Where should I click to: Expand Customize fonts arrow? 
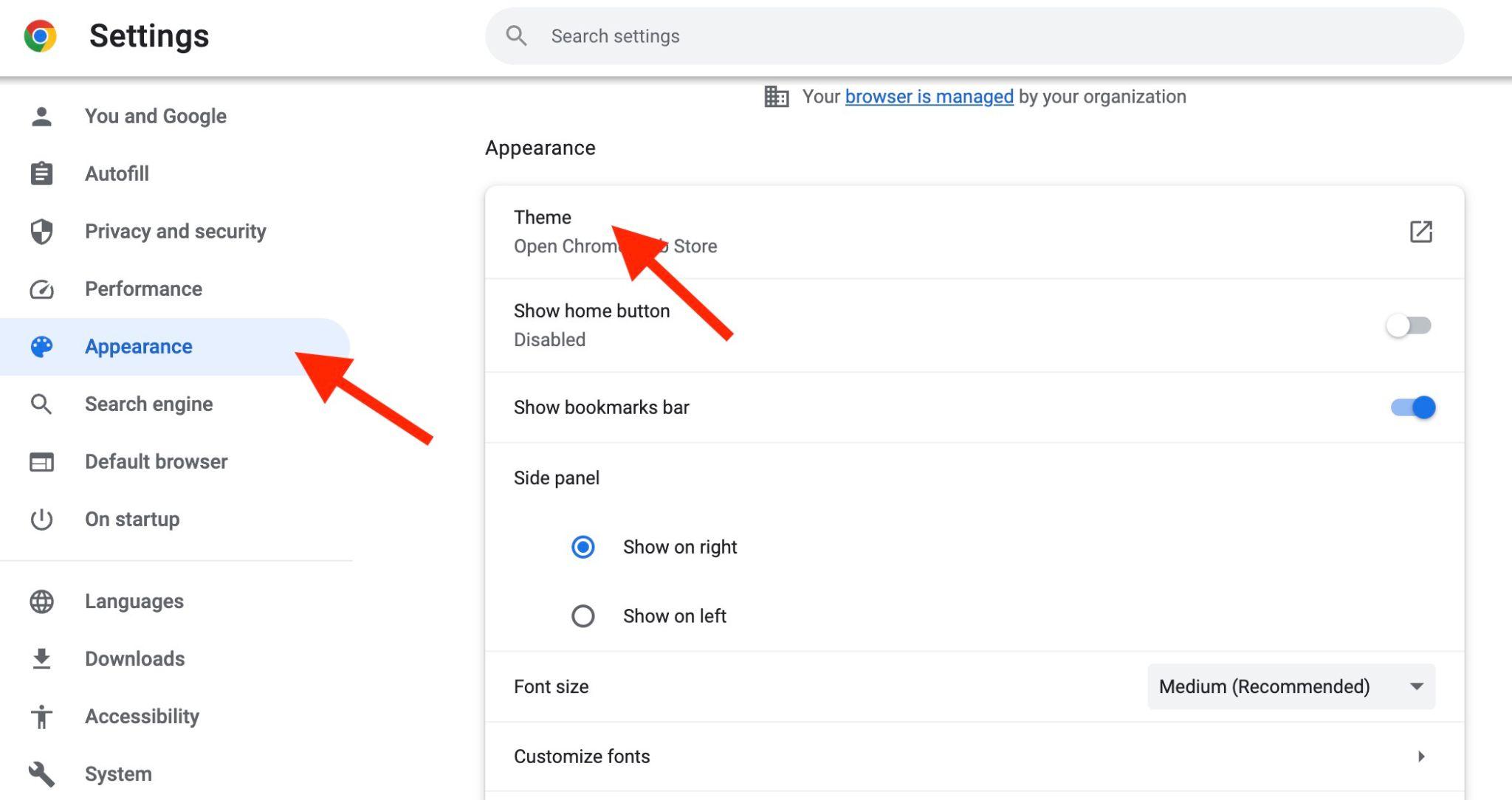(1420, 756)
